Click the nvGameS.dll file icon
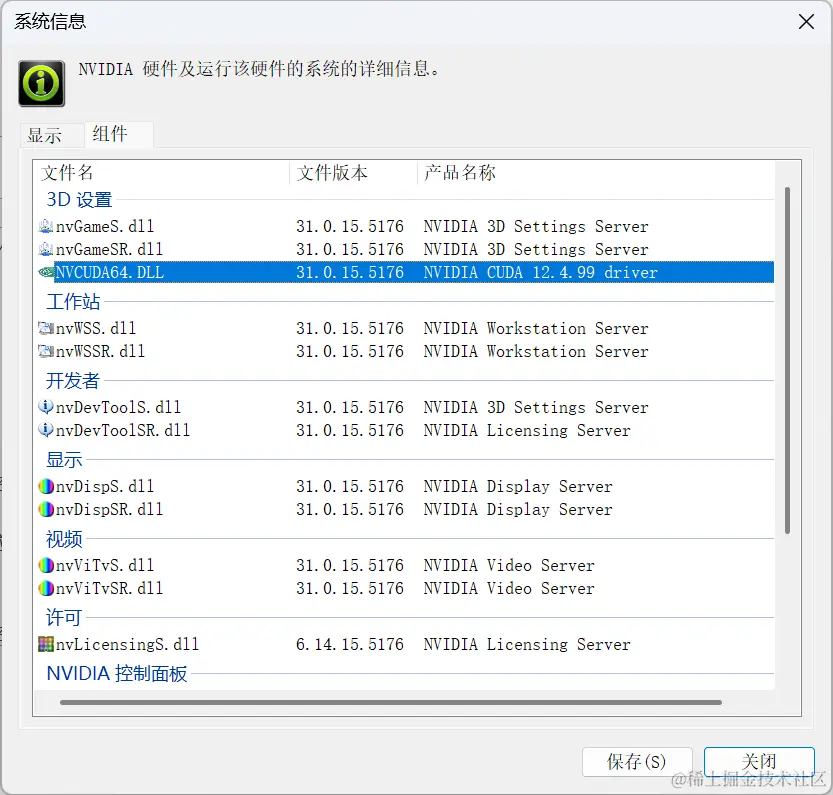The image size is (833, 795). tap(46, 226)
